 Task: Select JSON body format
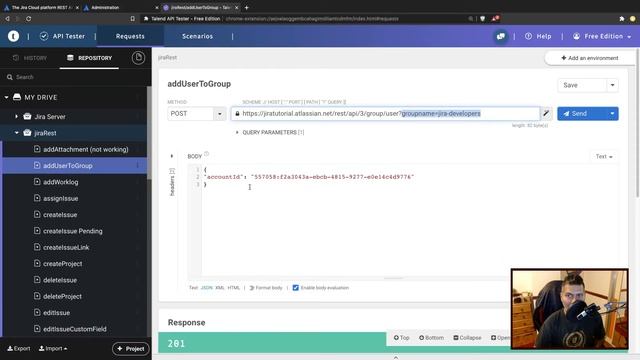(x=207, y=288)
